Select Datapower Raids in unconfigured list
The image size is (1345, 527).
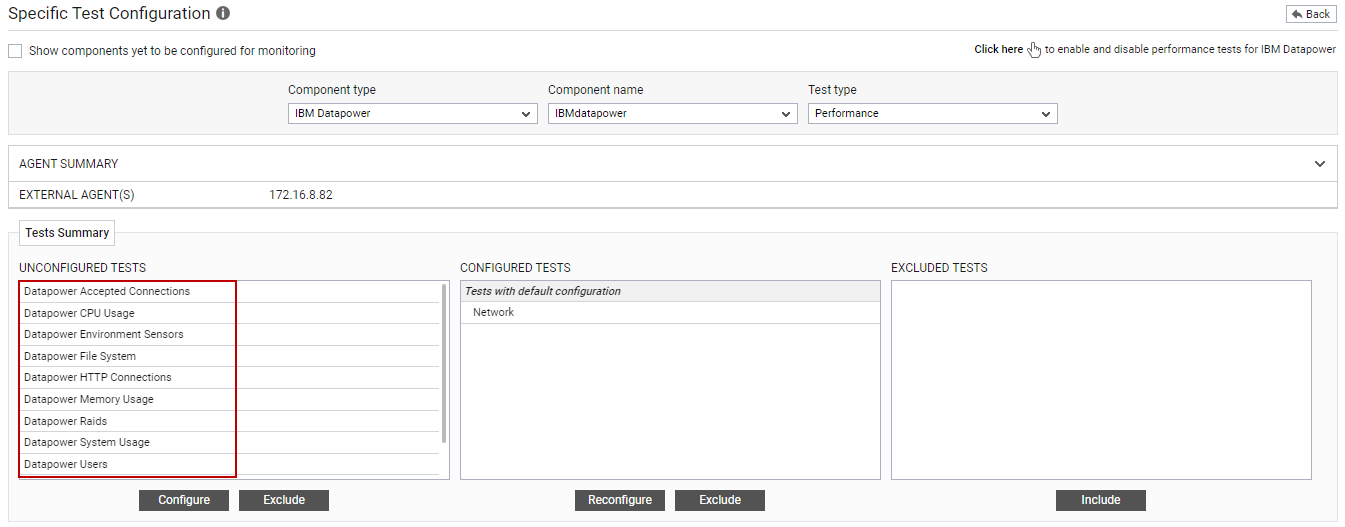point(229,421)
